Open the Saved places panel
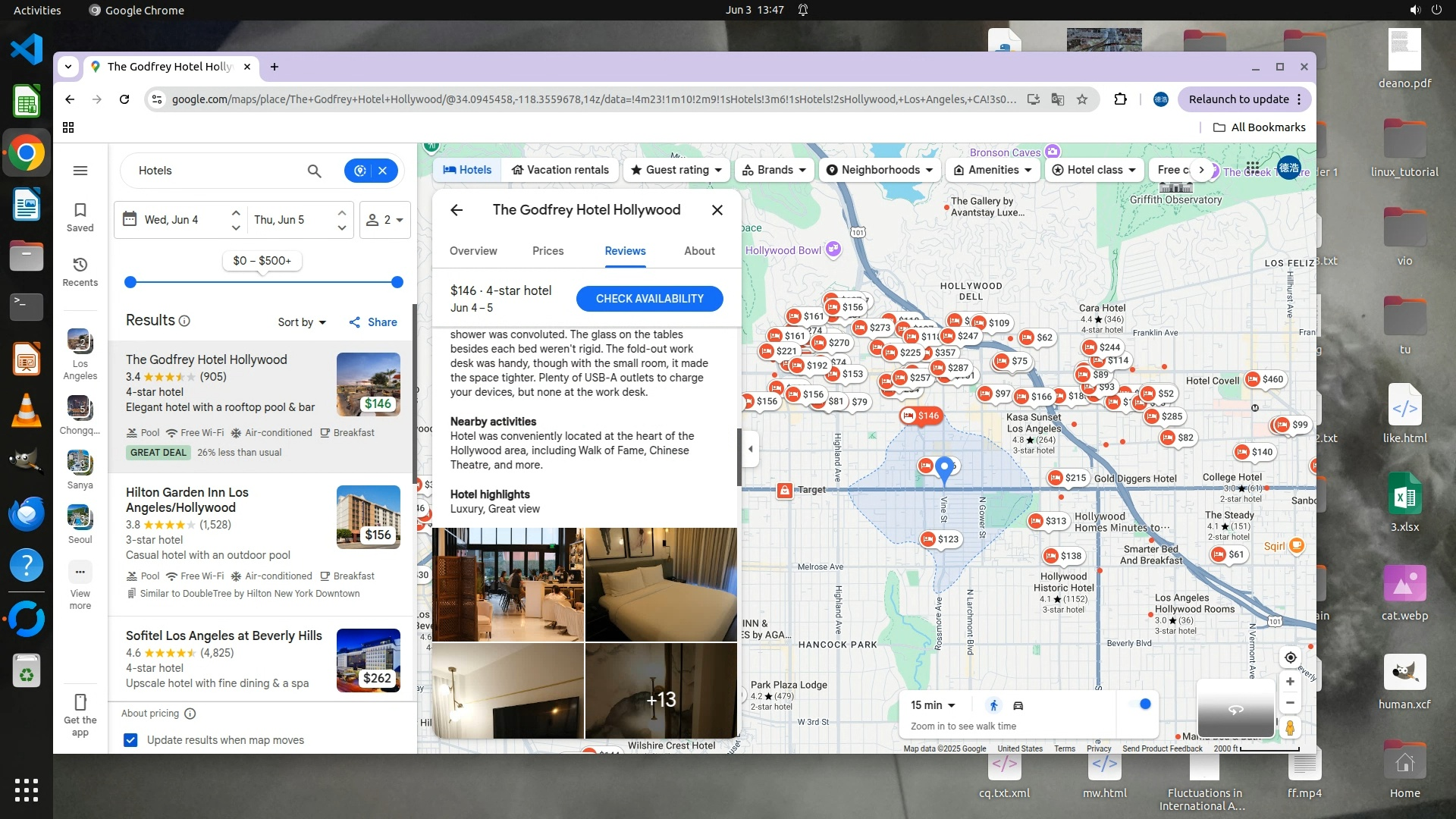Screen dimensions: 1456x819 (80, 216)
